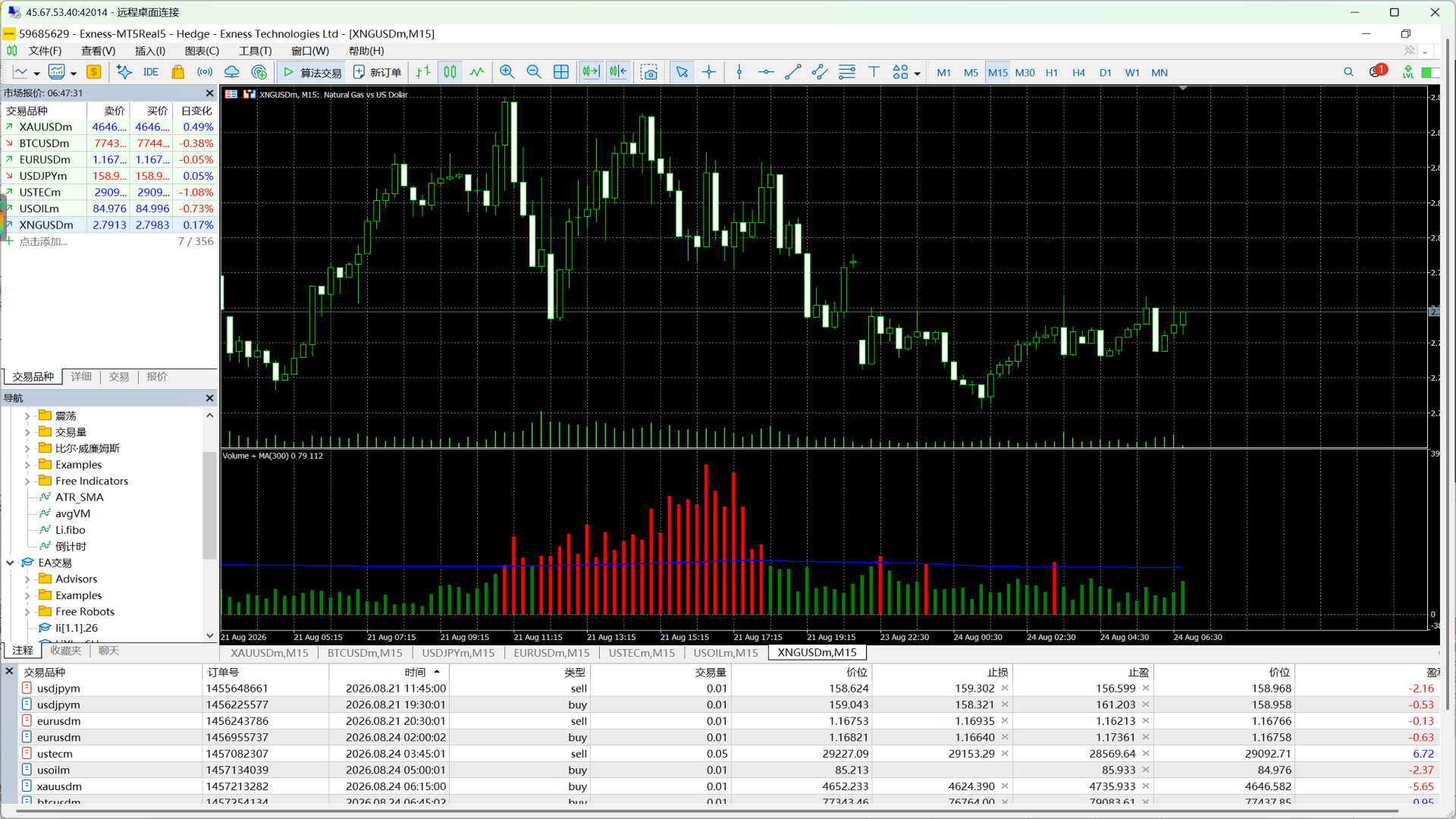Select the ustecm order row
The image size is (1456, 819).
pyautogui.click(x=728, y=754)
